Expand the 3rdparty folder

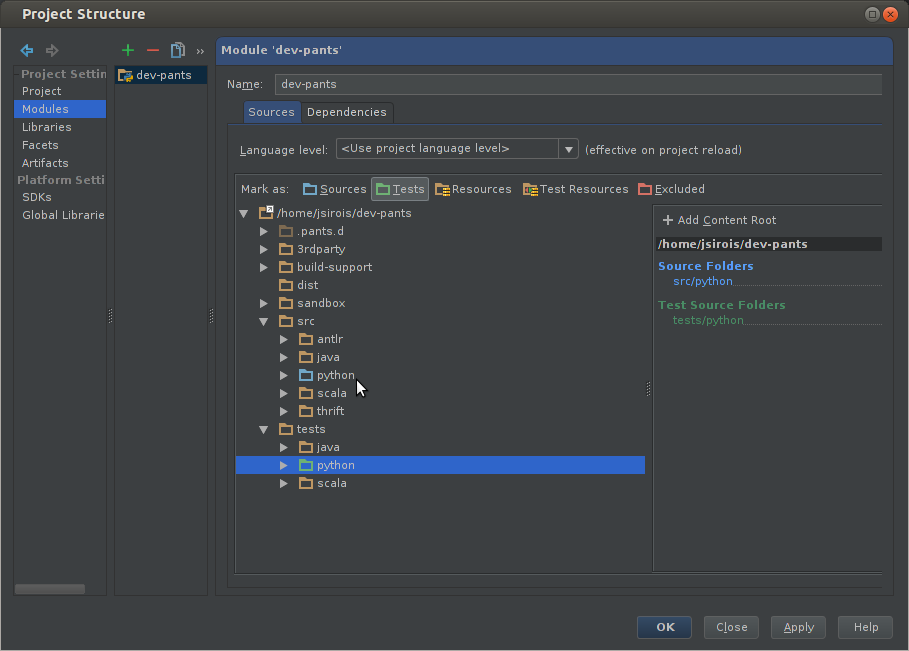click(264, 249)
